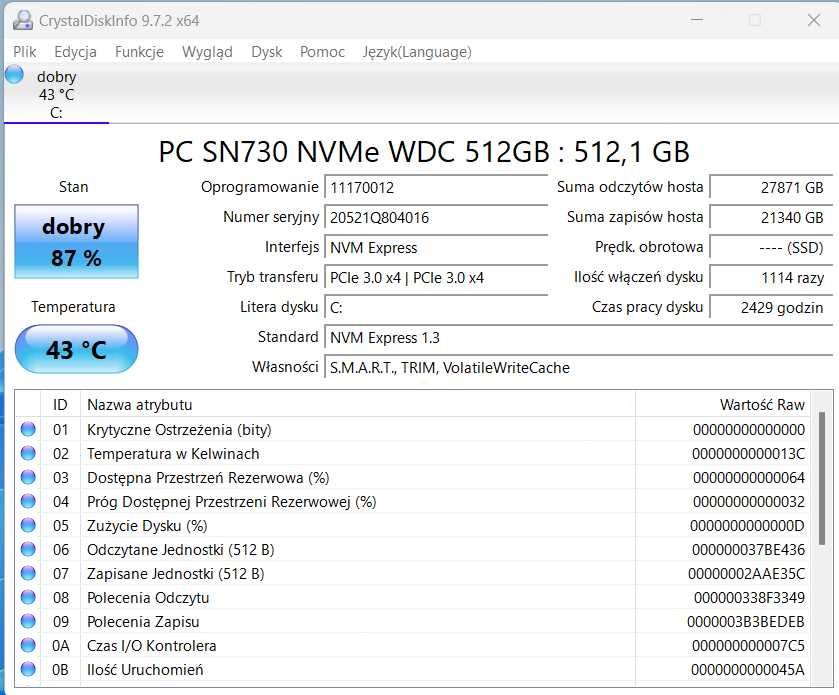Click the rotation speed field ---- (SSD)
This screenshot has width=839, height=695.
771,248
